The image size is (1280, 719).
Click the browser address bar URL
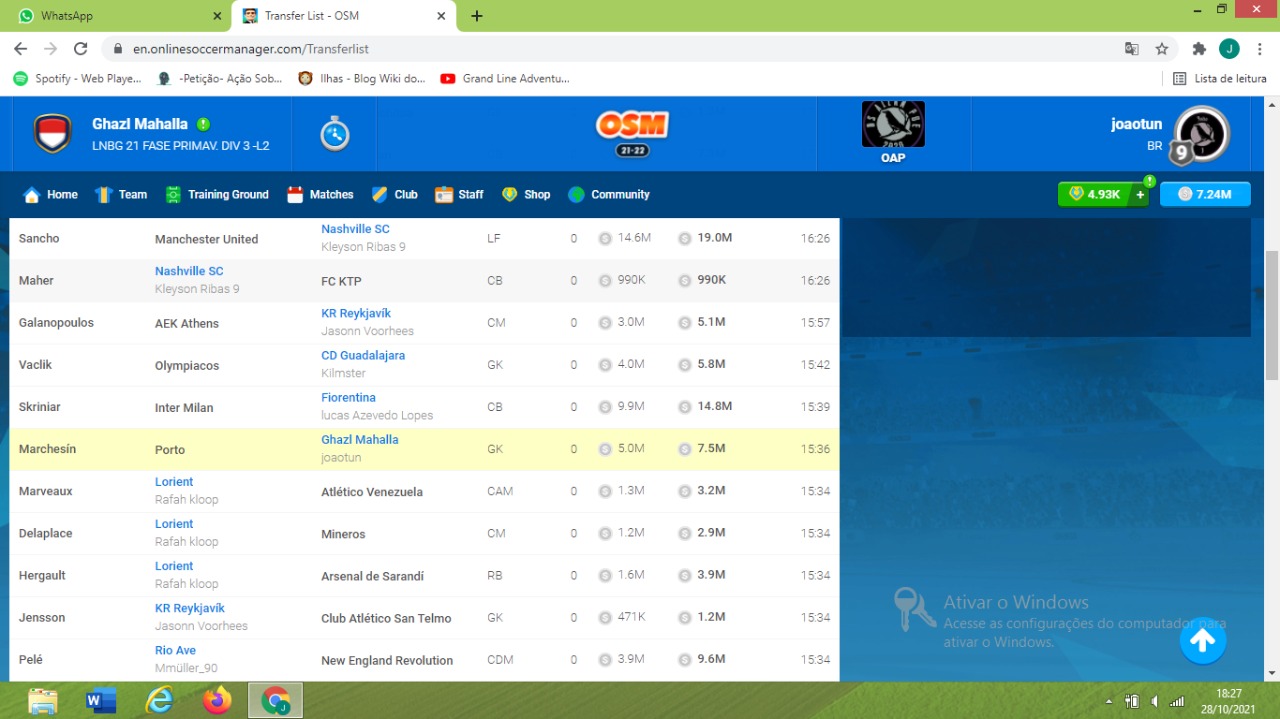(600, 48)
